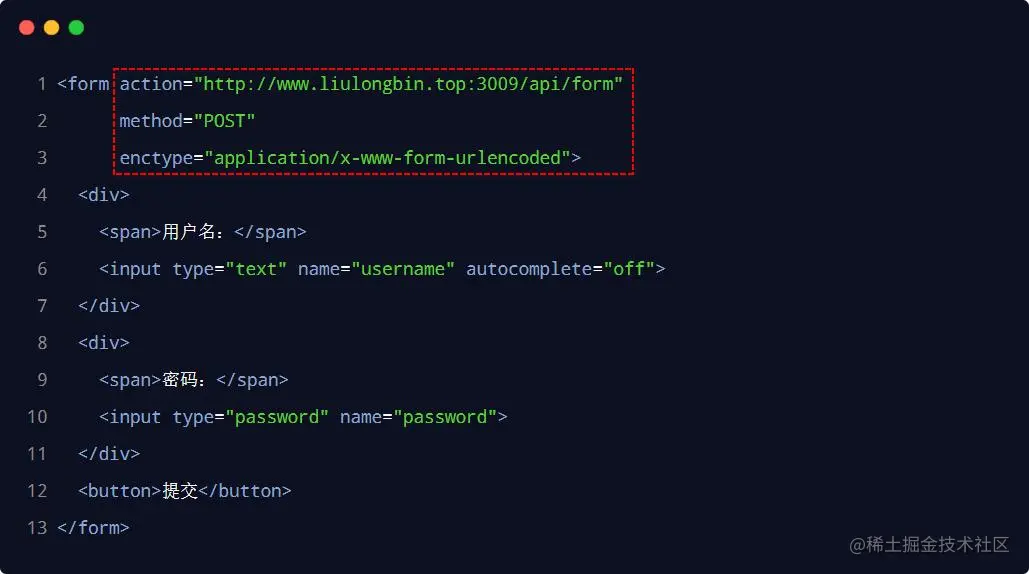Click the 提交 button text
Image resolution: width=1029 pixels, height=574 pixels.
180,491
